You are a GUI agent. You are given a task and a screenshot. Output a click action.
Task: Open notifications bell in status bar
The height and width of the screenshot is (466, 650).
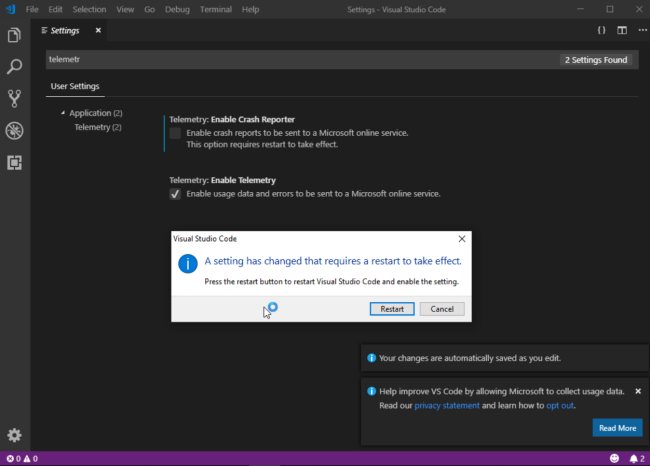pyautogui.click(x=632, y=458)
